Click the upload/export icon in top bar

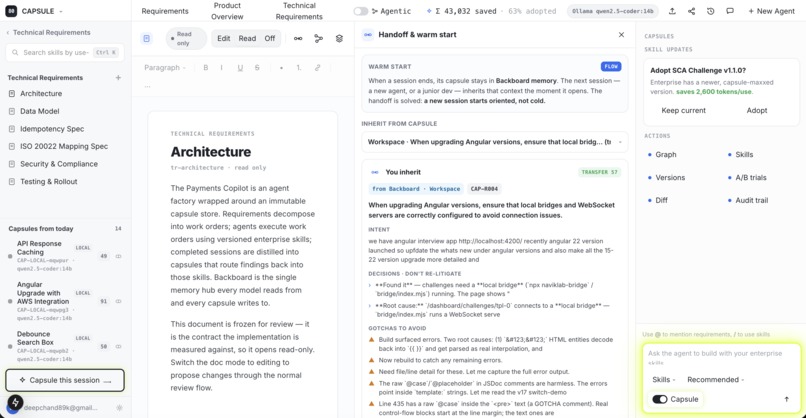[x=672, y=11]
